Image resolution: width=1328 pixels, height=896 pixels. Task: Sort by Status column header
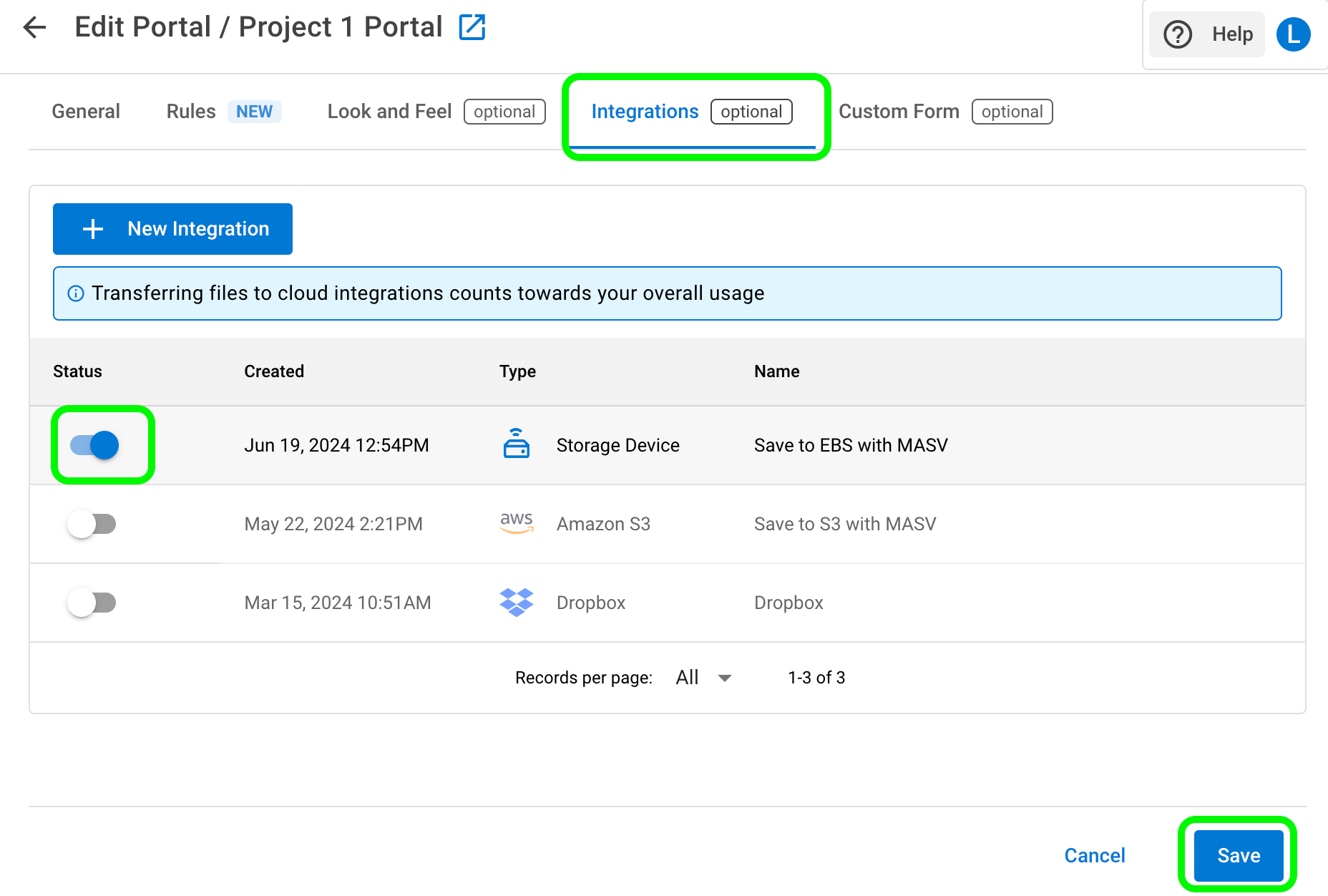(x=77, y=371)
